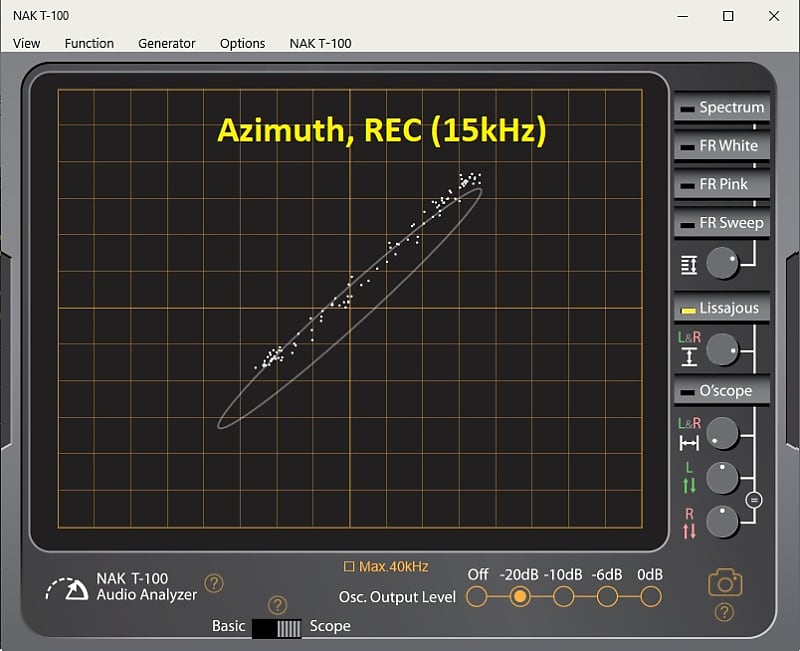Click the FR vertical scale icon
This screenshot has width=800, height=651.
[x=689, y=265]
